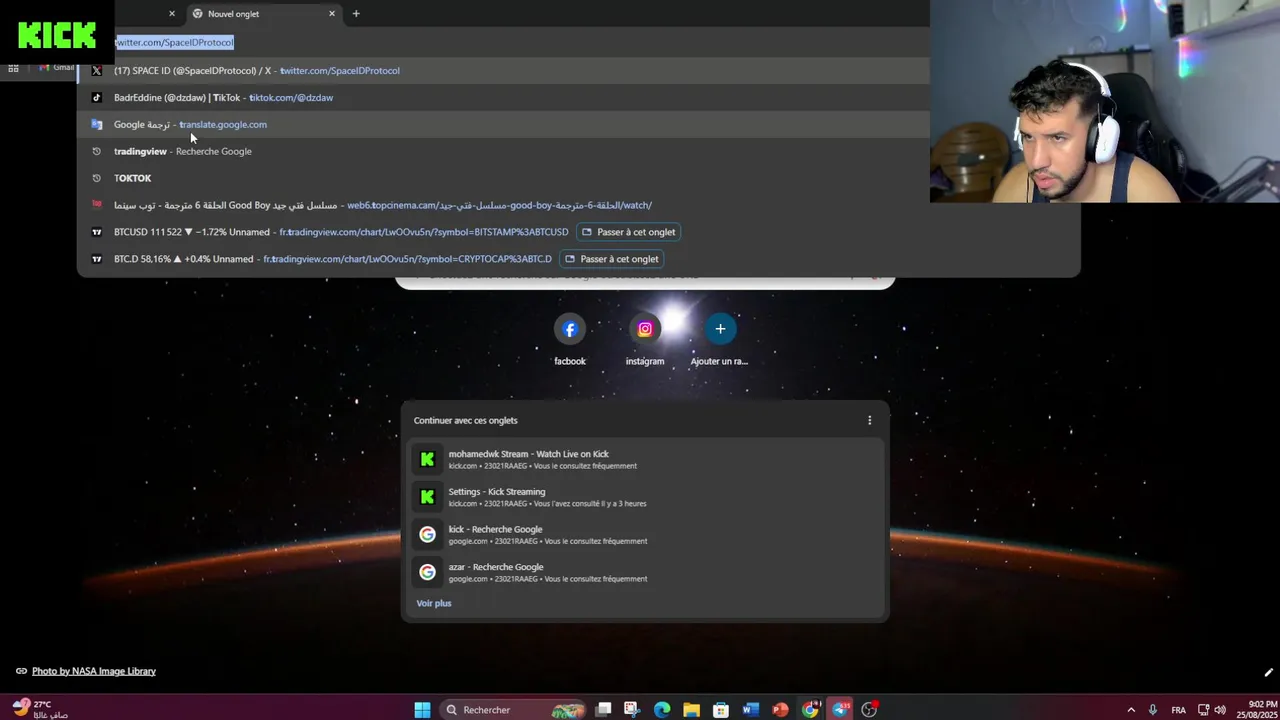Select the TOKTOK search suggestion

[x=133, y=178]
